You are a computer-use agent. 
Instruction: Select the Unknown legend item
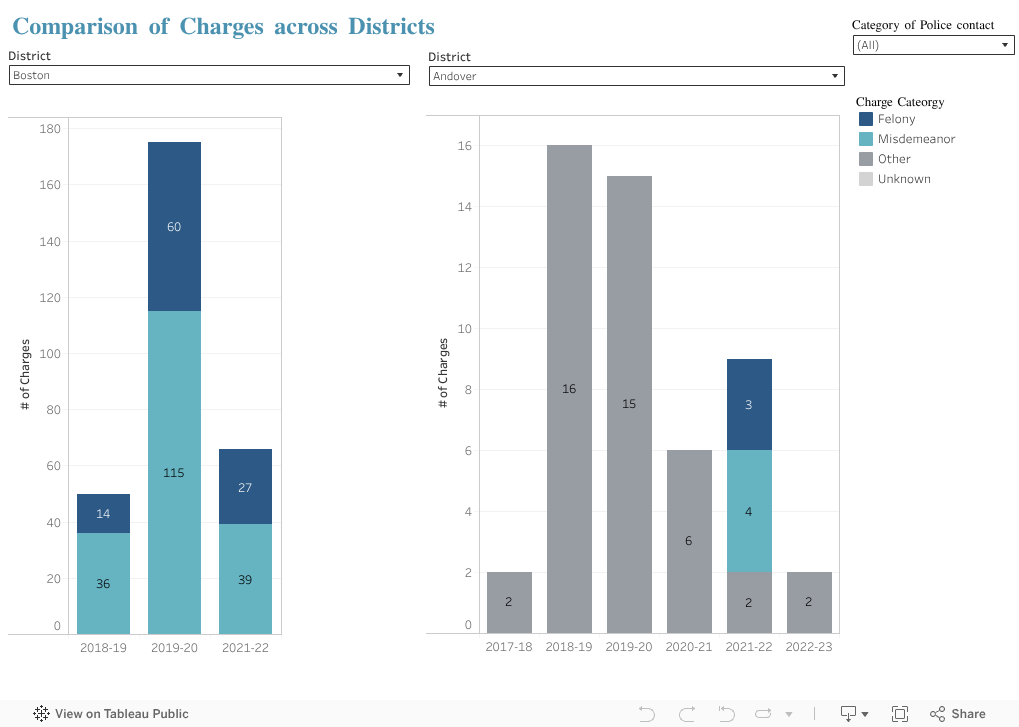(x=903, y=179)
